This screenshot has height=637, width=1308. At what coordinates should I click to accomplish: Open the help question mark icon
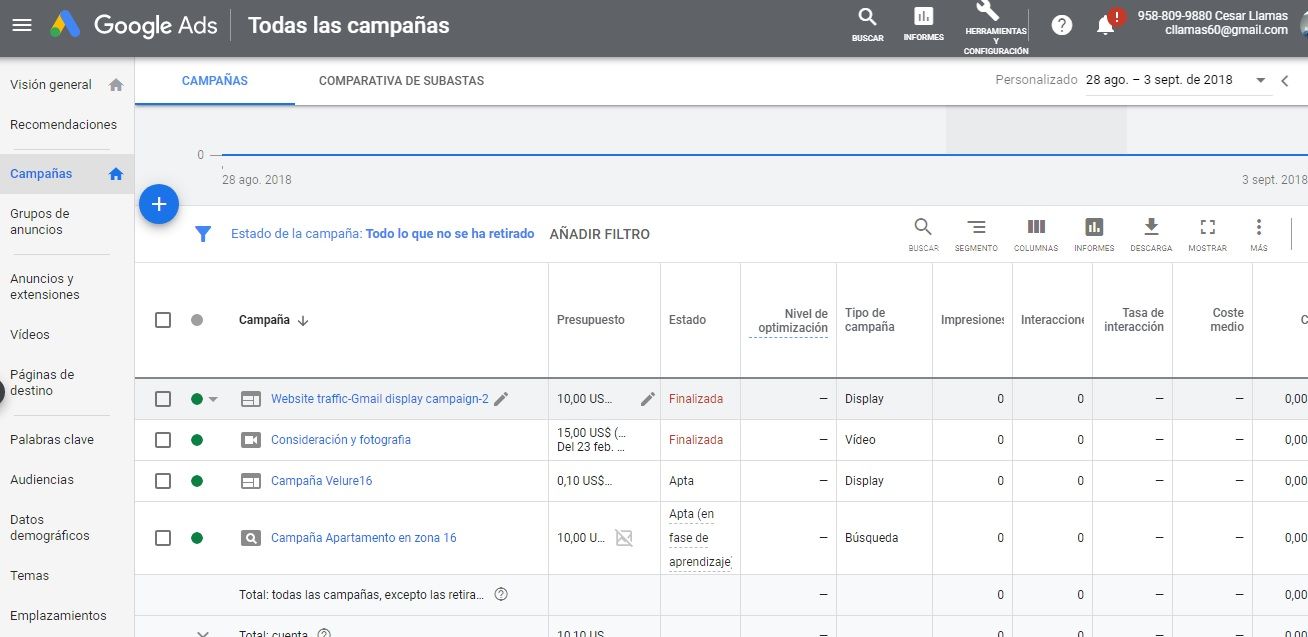[x=1062, y=25]
